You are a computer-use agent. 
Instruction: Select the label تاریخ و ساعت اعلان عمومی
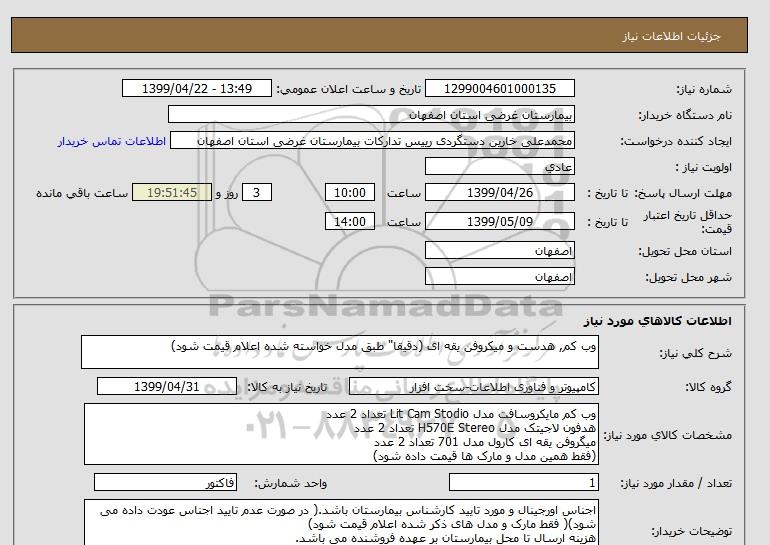coord(349,89)
